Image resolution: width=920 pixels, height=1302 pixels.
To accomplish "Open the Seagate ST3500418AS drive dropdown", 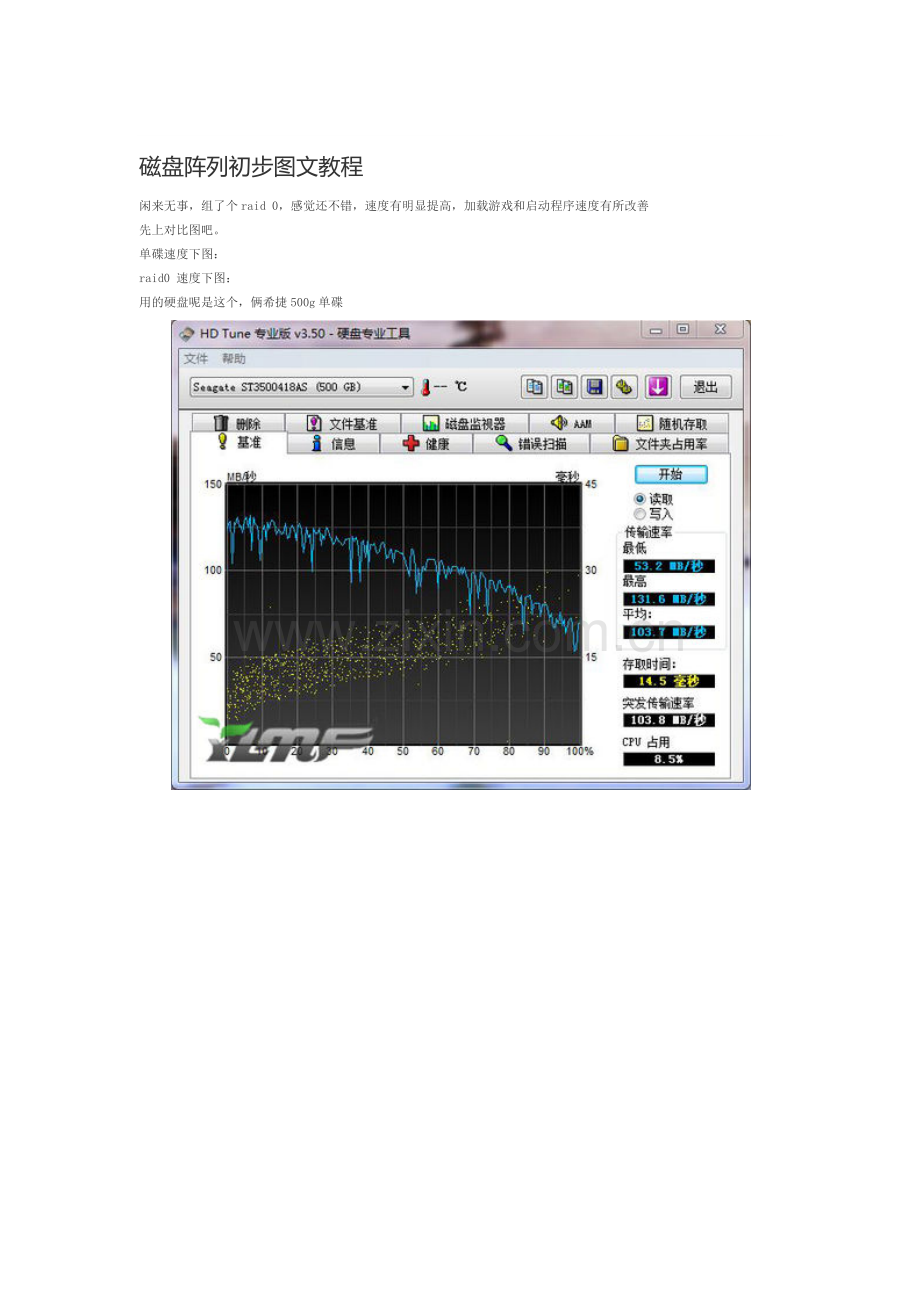I will 295,387.
